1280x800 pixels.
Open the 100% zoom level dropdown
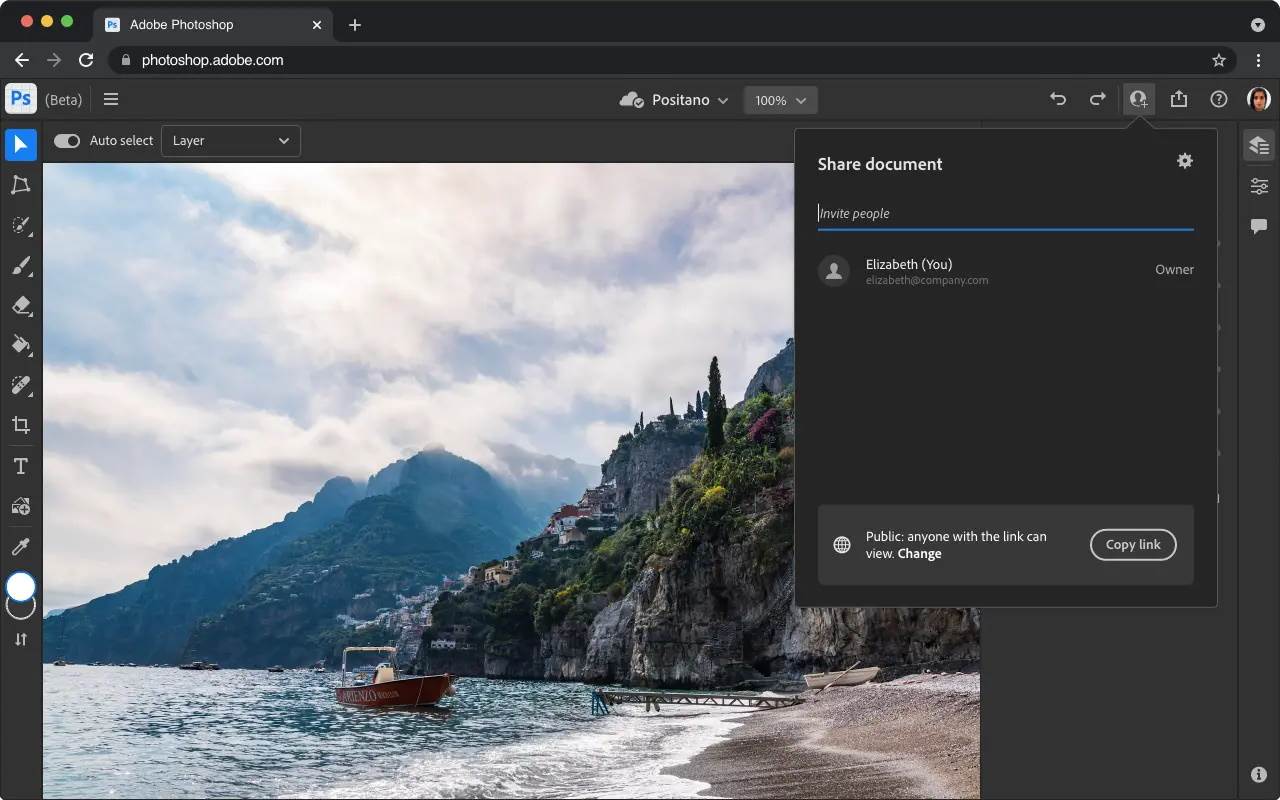click(780, 99)
